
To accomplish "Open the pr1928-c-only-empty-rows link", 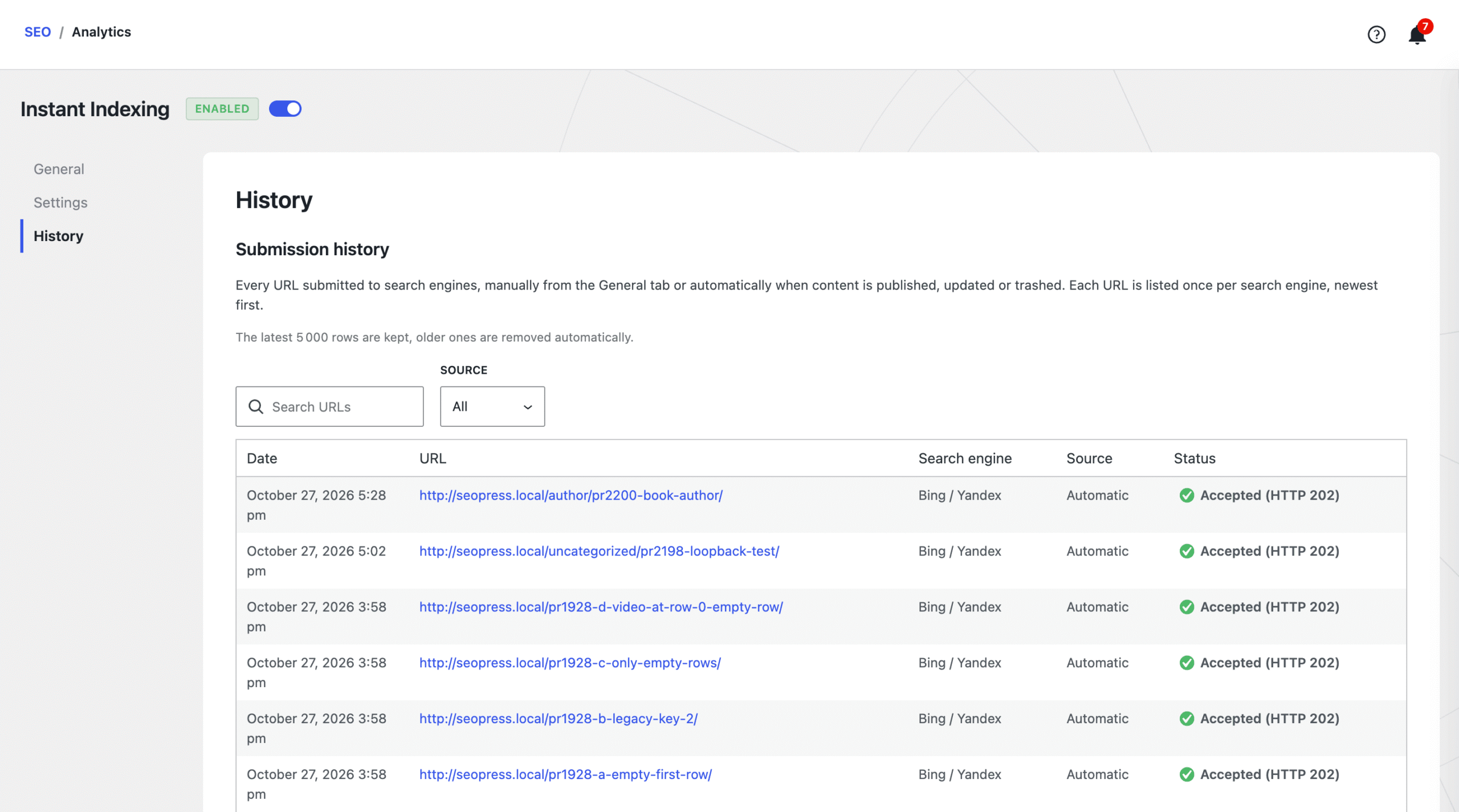I will click(570, 663).
